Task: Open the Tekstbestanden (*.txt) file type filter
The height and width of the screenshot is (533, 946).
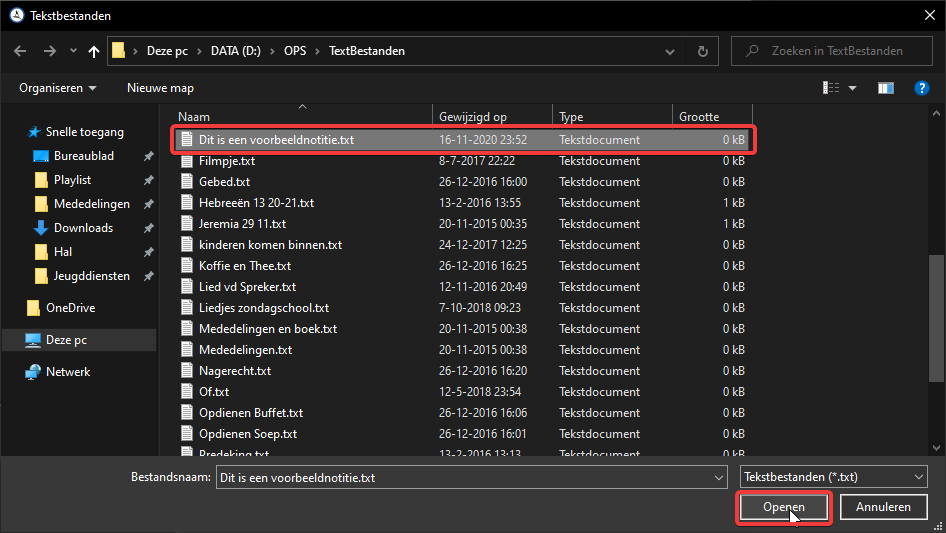Action: tap(833, 477)
